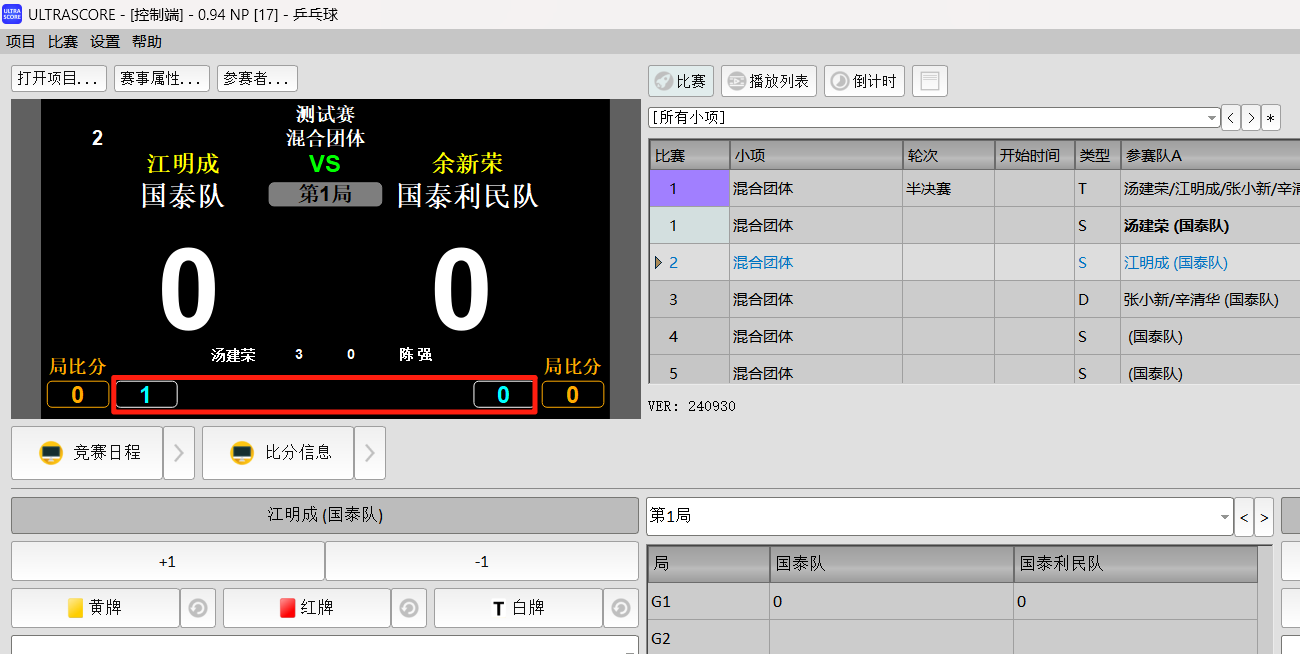Undo the 红牌 red card
Screen dimensions: 1300x654
click(x=409, y=607)
